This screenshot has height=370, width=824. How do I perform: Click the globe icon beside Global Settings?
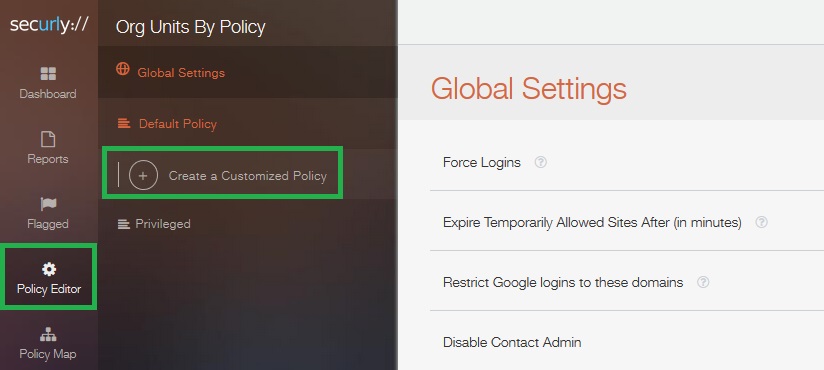pos(123,69)
